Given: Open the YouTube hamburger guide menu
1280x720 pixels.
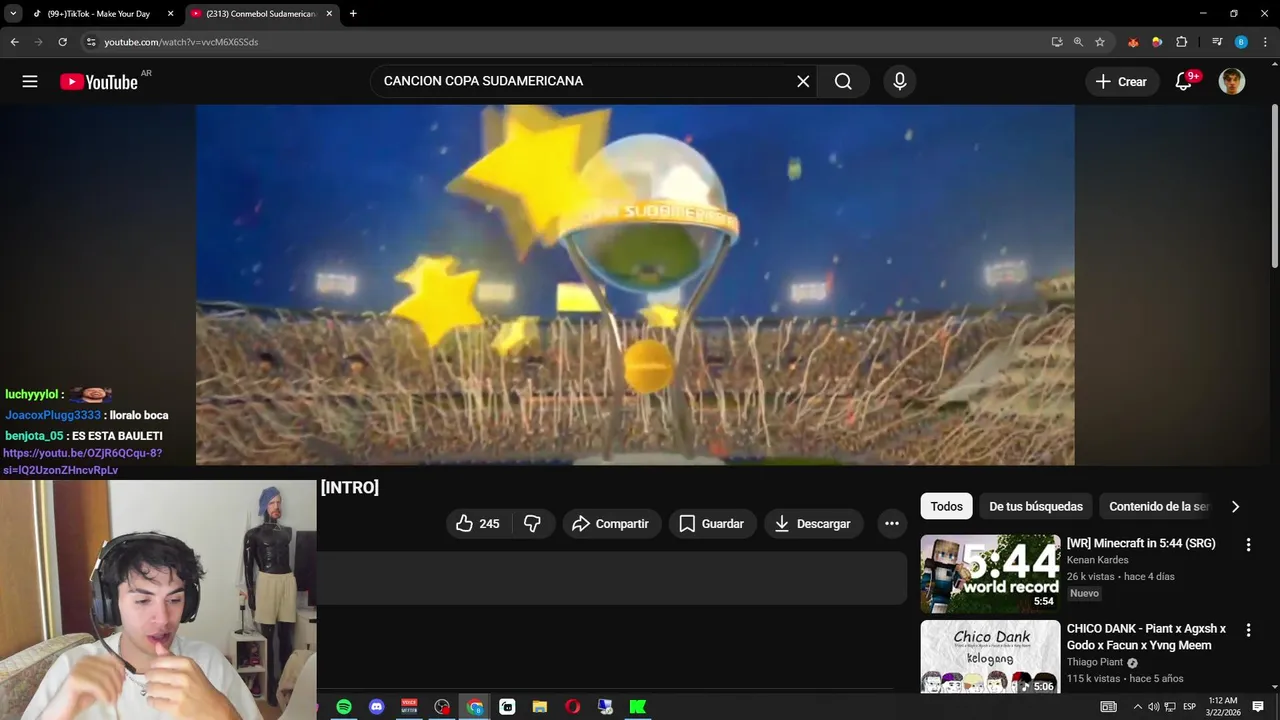Looking at the screenshot, I should pyautogui.click(x=30, y=82).
